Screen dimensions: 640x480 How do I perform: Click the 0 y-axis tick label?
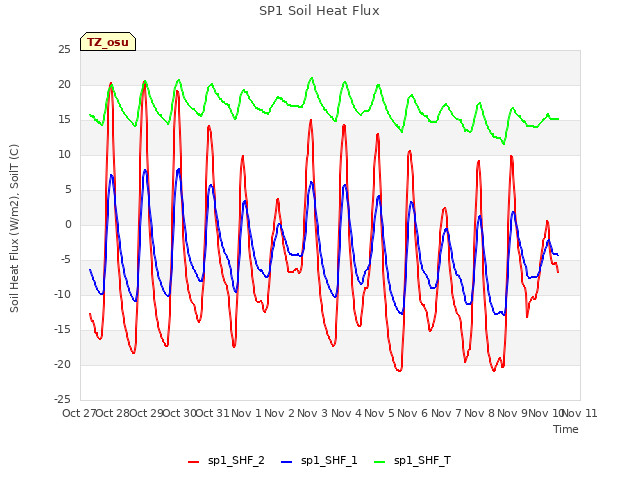tap(68, 225)
